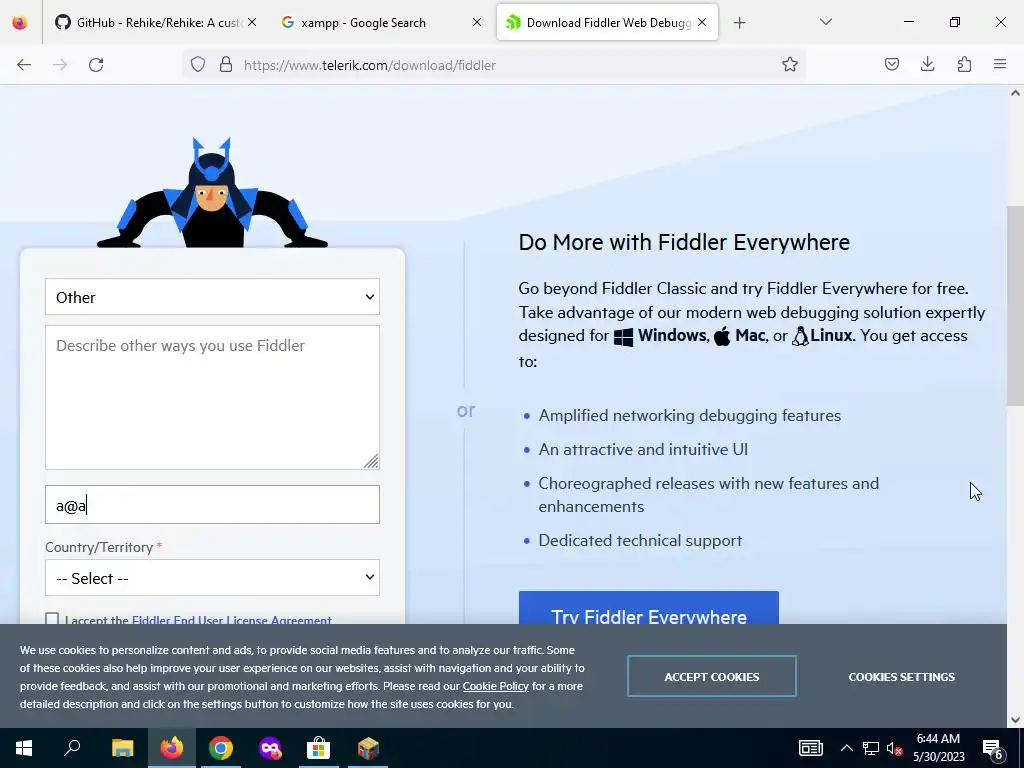Click the news and interests taskbar icon

pos(810,748)
